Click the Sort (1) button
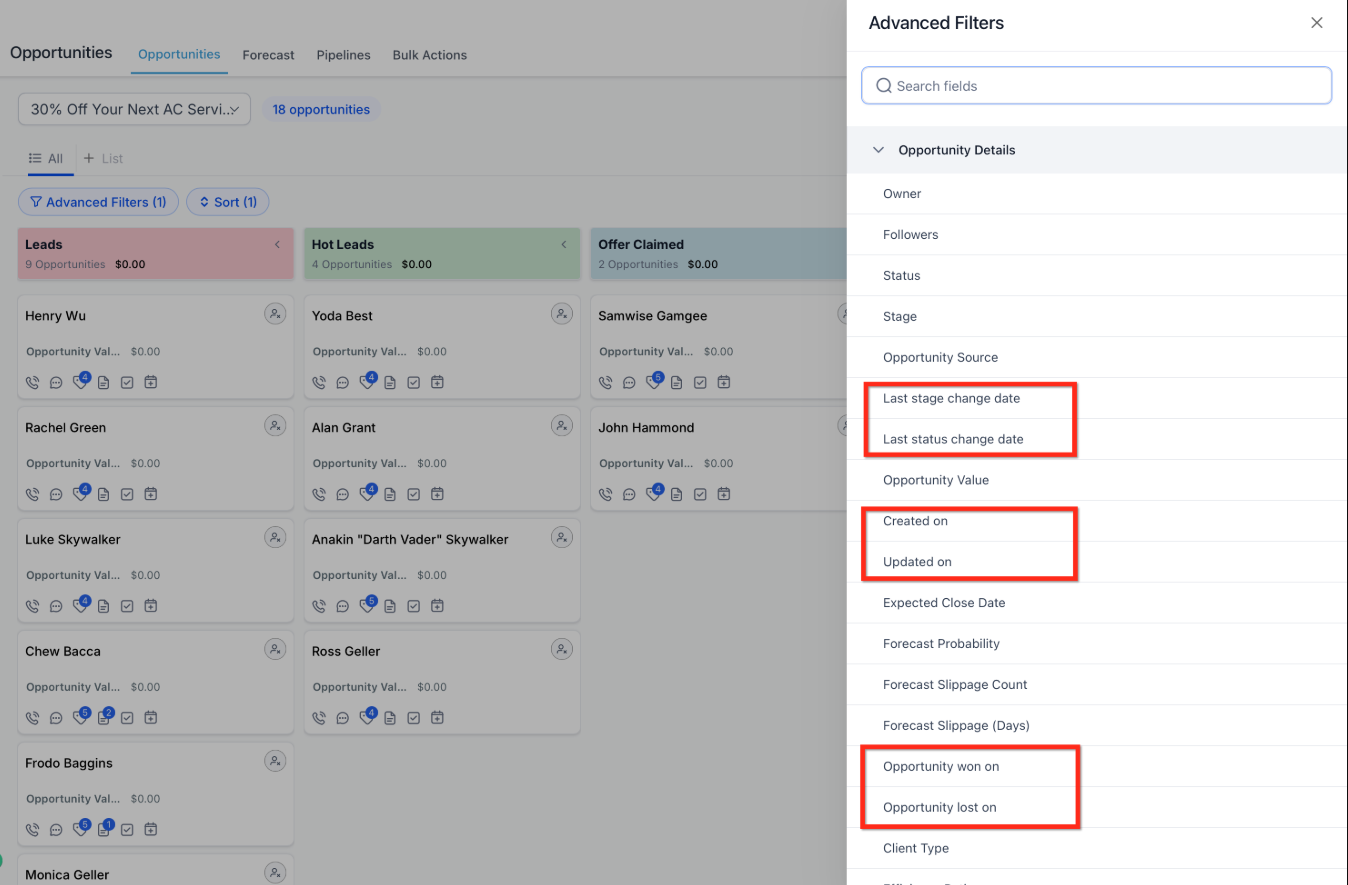The height and width of the screenshot is (885, 1348). tap(228, 202)
